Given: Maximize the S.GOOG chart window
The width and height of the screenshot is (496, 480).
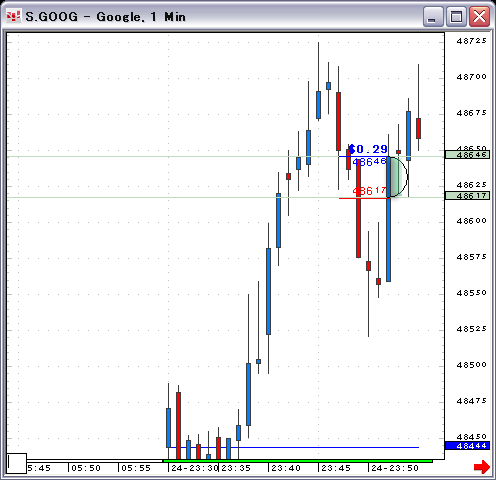Looking at the screenshot, I should (456, 16).
